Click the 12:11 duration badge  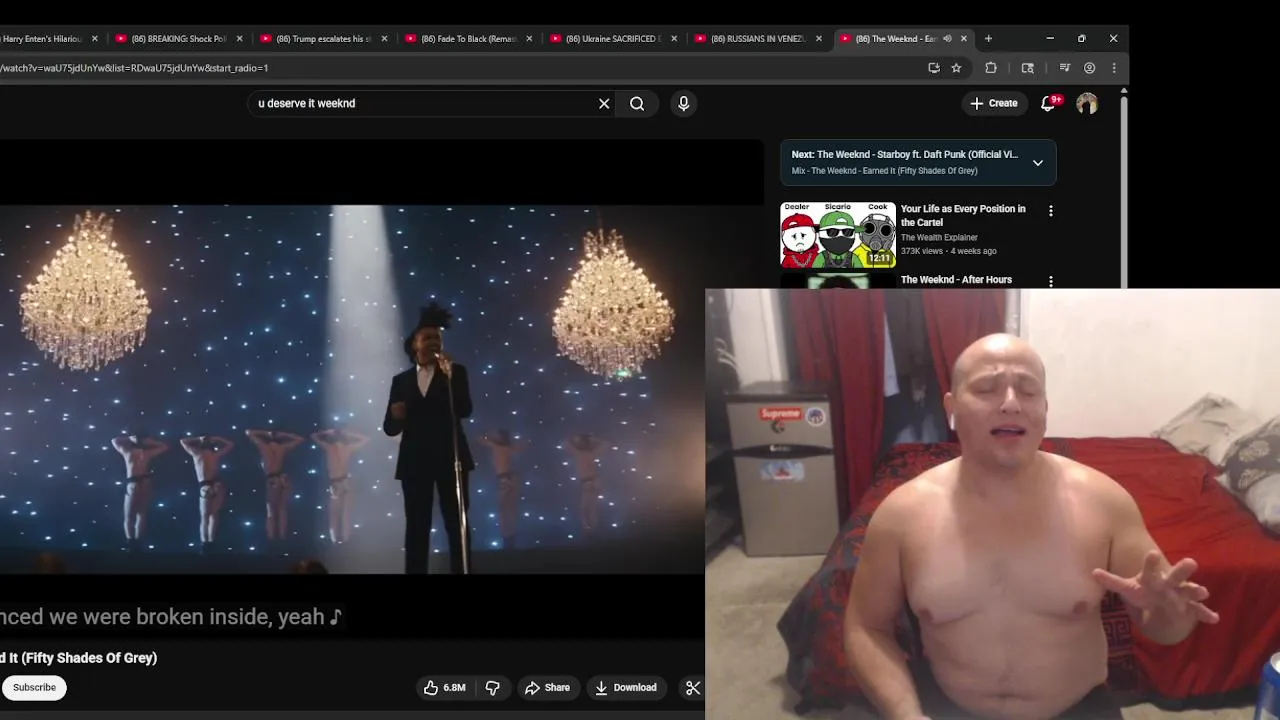tap(879, 258)
